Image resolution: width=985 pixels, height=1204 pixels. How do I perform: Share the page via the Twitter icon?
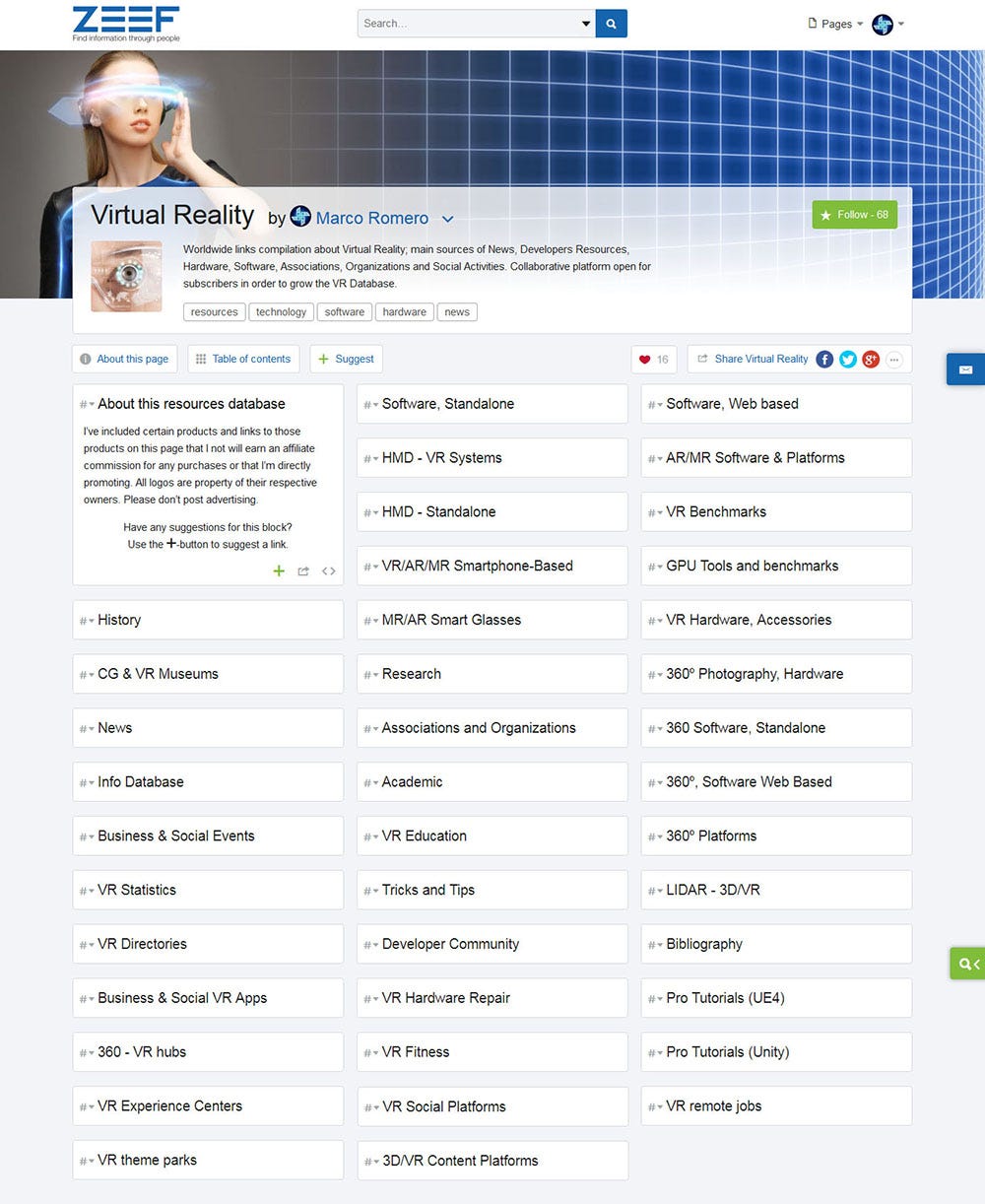pyautogui.click(x=847, y=360)
